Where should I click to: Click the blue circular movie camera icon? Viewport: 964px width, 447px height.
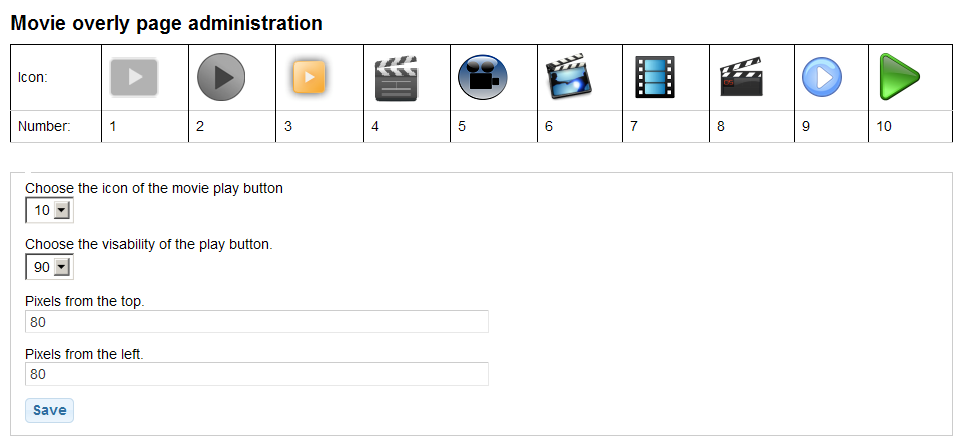(x=483, y=77)
